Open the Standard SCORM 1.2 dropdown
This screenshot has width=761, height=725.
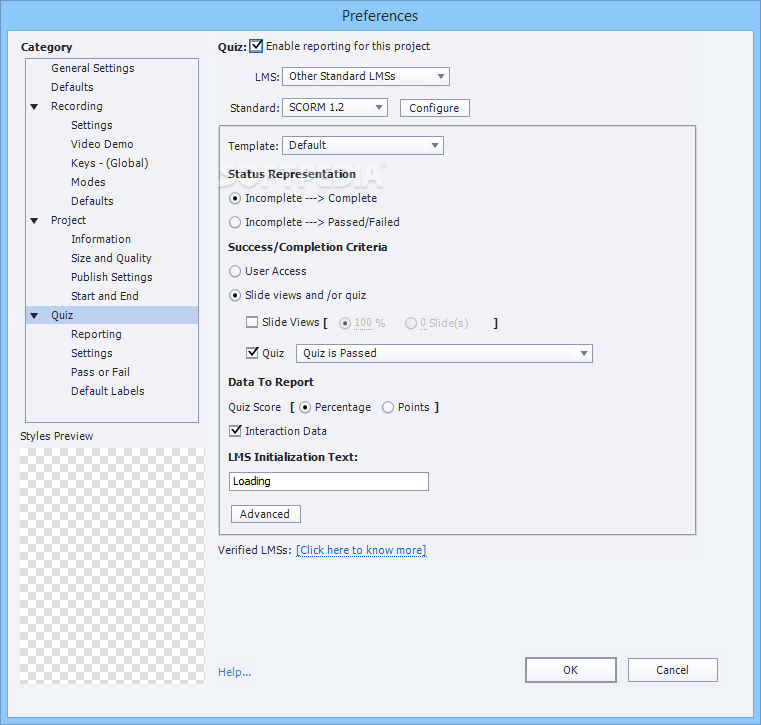pos(335,107)
